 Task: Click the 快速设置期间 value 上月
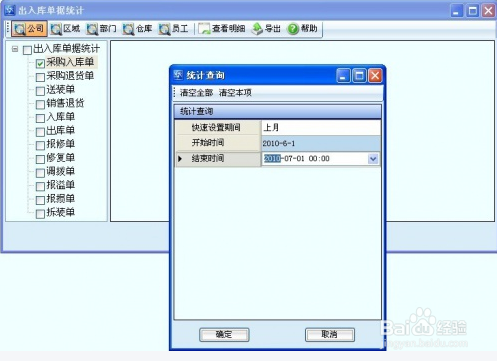pyautogui.click(x=321, y=127)
